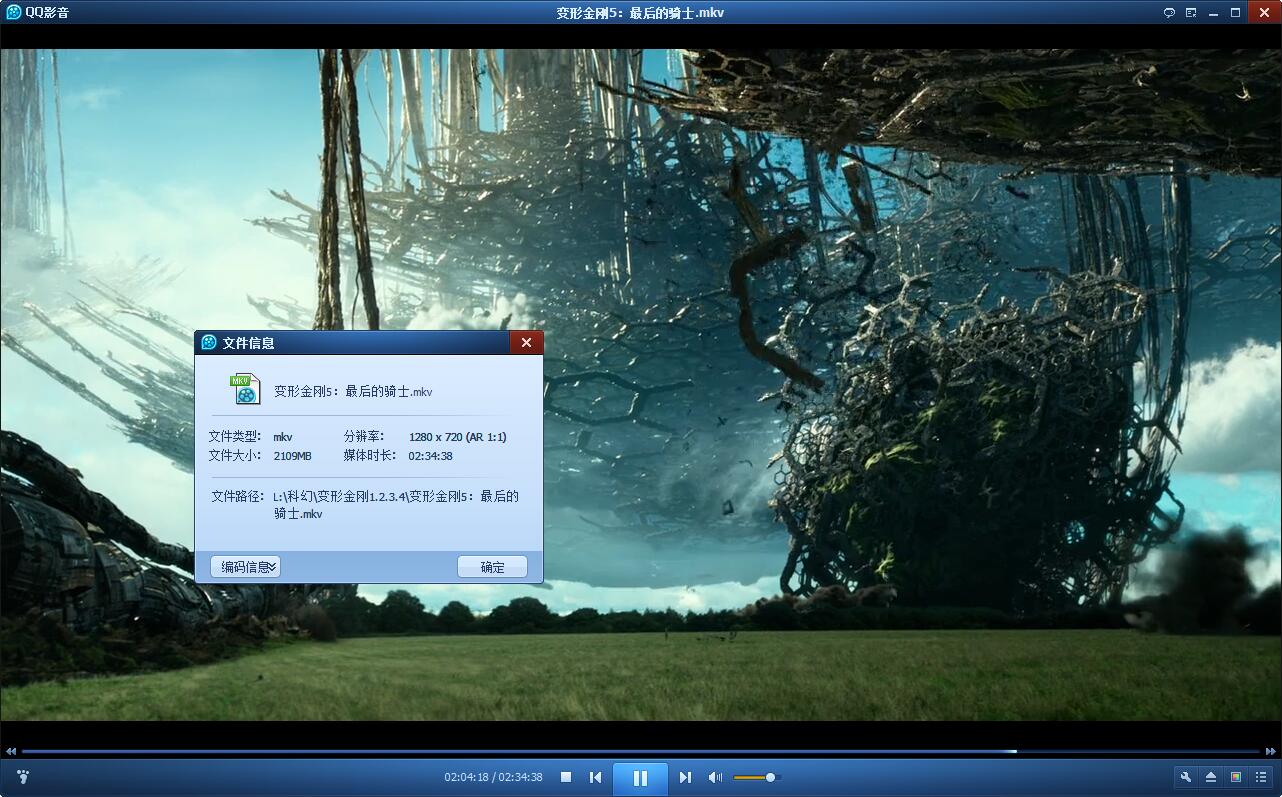1282x797 pixels.
Task: Click the media duration value 02:34:38 in dialog
Action: coord(430,456)
